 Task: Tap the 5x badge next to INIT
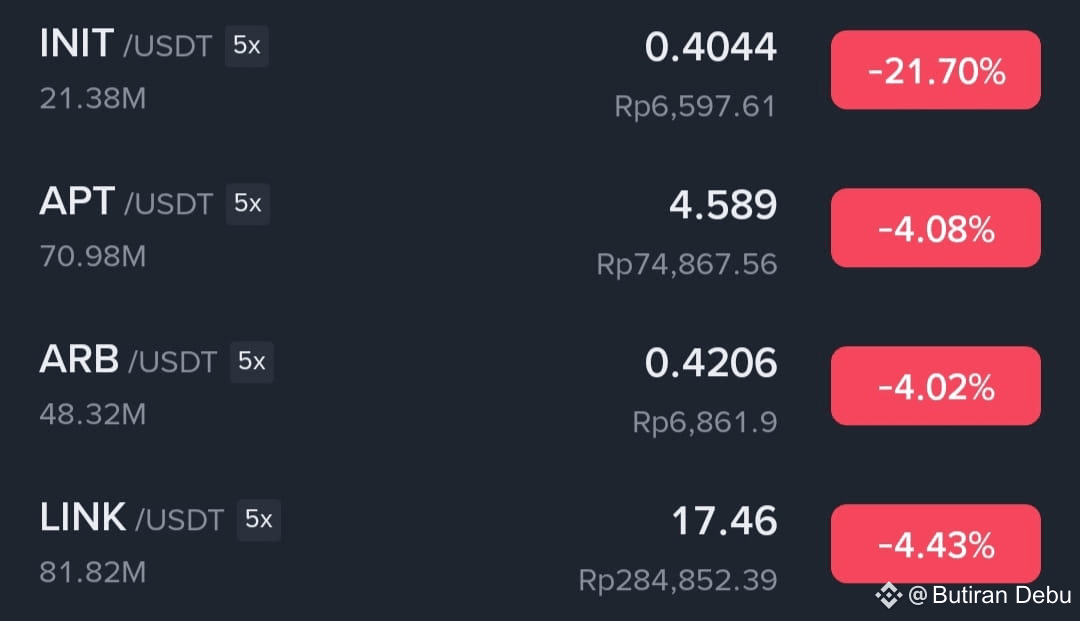pyautogui.click(x=247, y=46)
